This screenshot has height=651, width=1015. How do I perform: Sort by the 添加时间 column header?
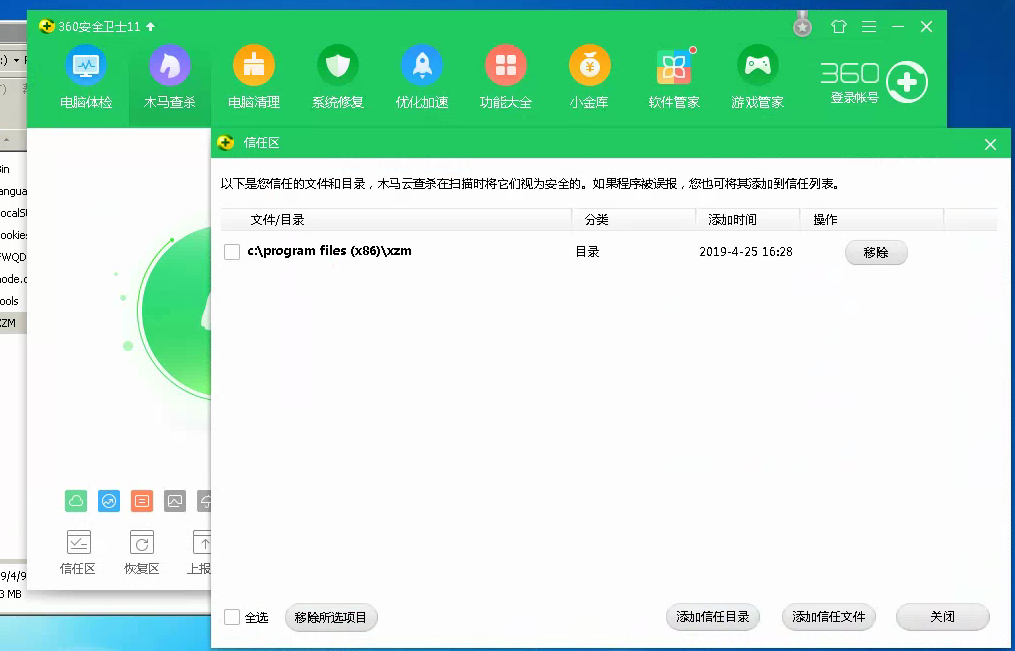733,219
